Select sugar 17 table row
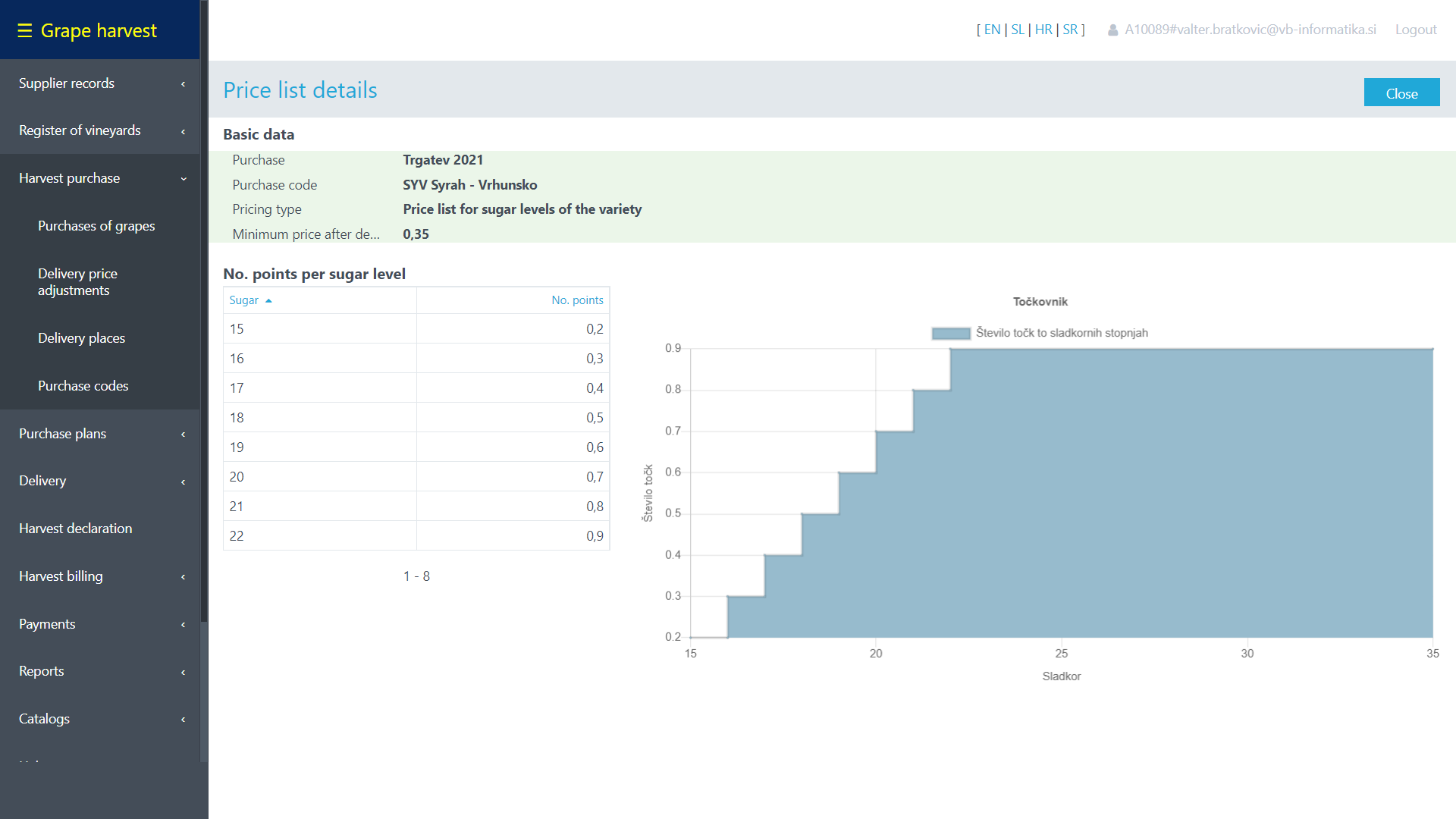 (416, 388)
